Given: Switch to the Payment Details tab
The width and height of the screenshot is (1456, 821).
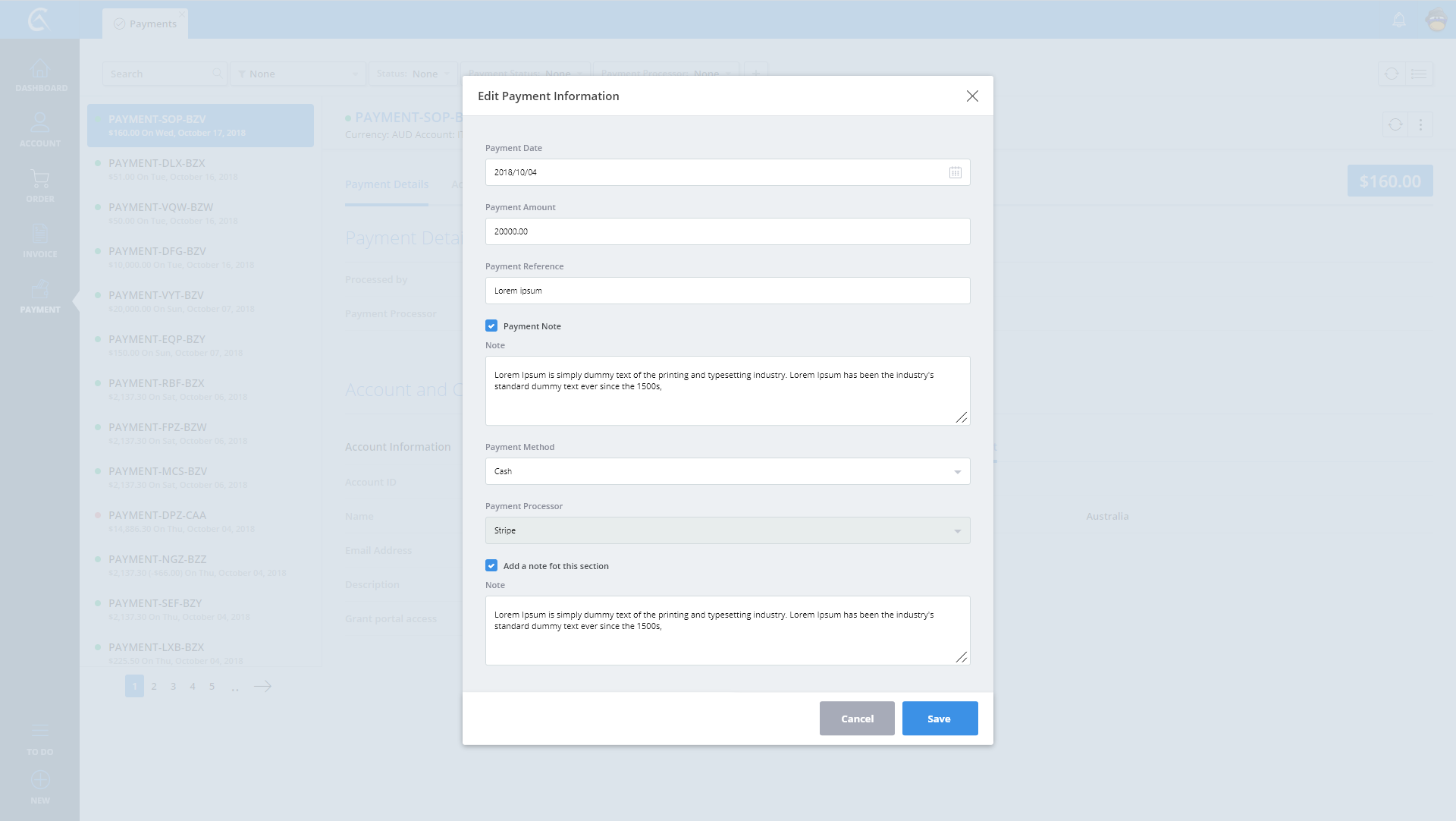Looking at the screenshot, I should (387, 184).
